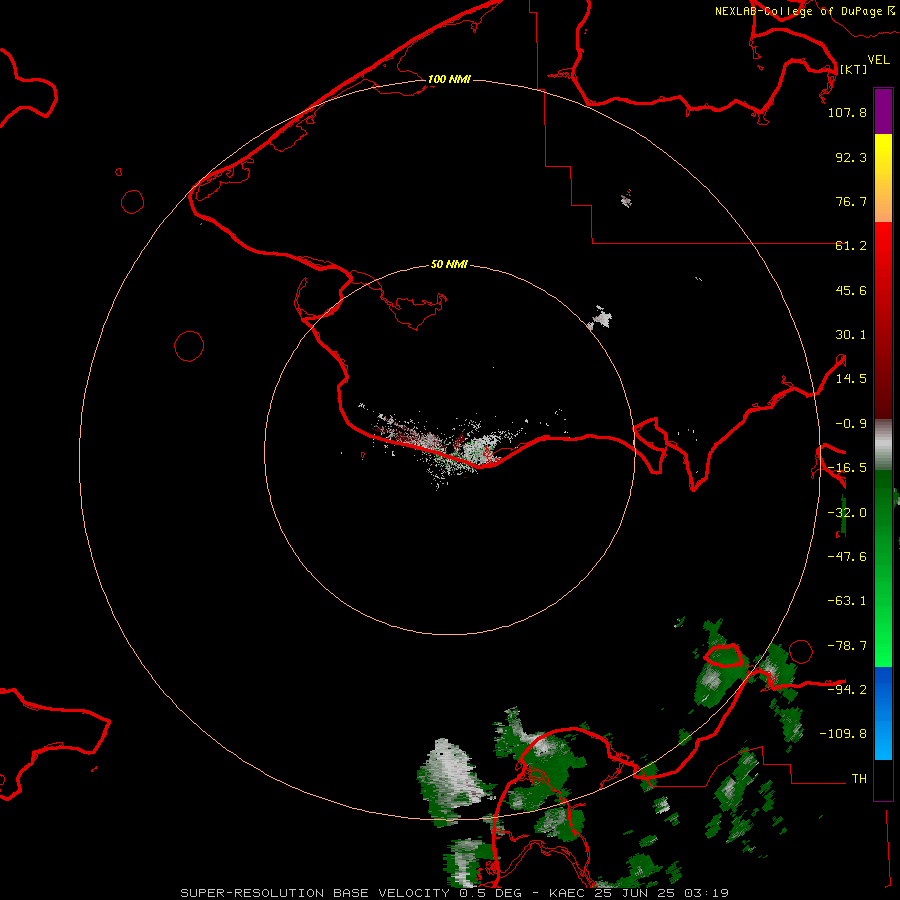Viewport: 900px width, 900px height.
Task: Click the -94.2 scale value
Action: 847,689
